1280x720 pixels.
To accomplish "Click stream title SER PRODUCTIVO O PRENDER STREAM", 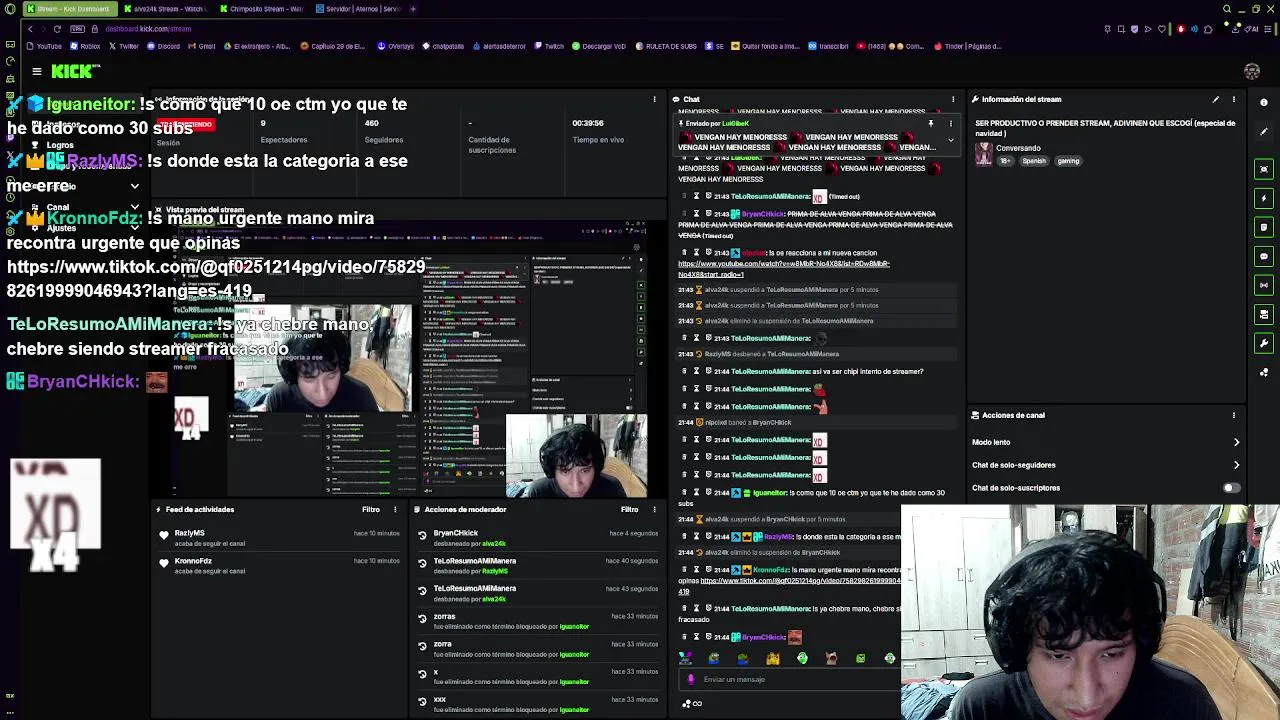I will 1105,128.
